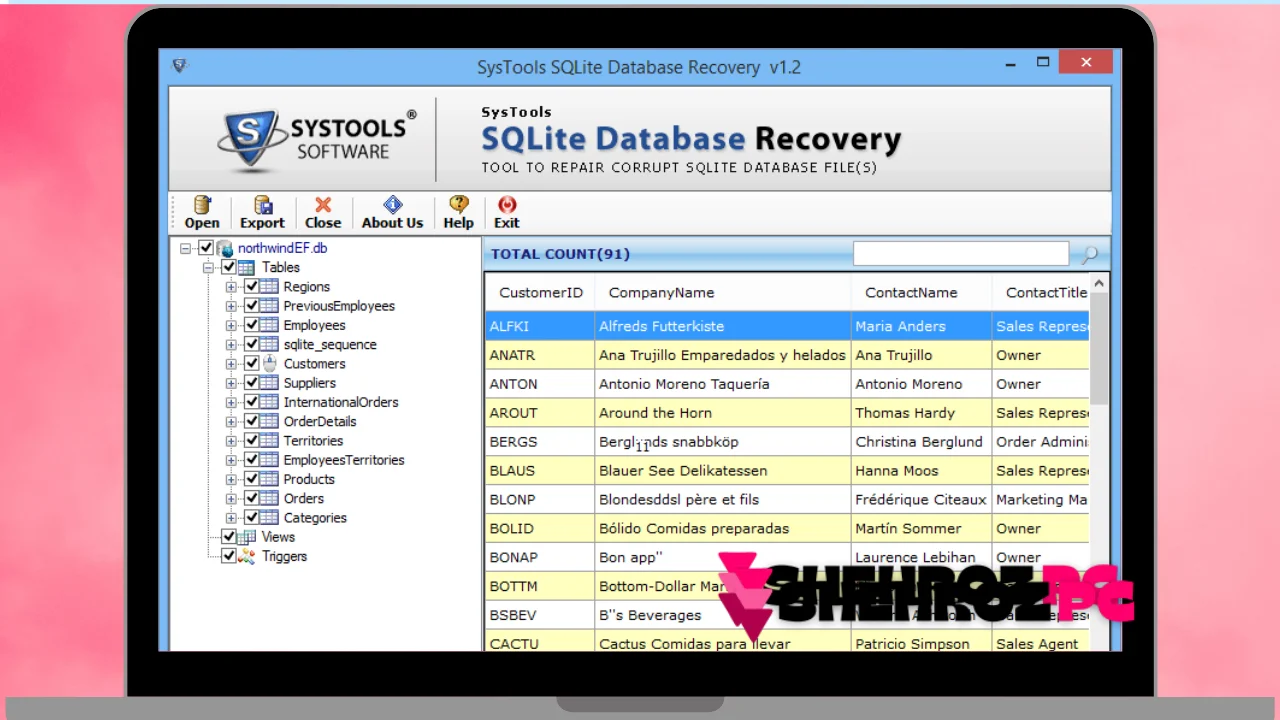Click the EmployeesTerritories table icon
1280x720 pixels.
(x=269, y=460)
